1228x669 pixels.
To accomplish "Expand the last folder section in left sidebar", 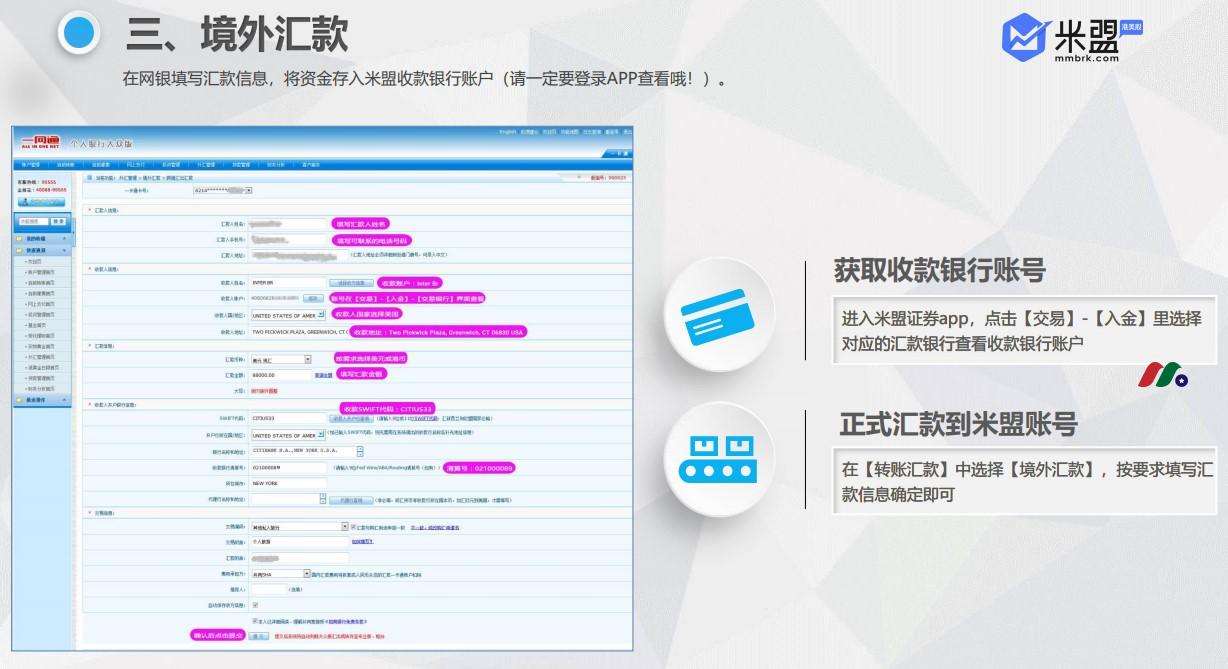I will coord(41,400).
